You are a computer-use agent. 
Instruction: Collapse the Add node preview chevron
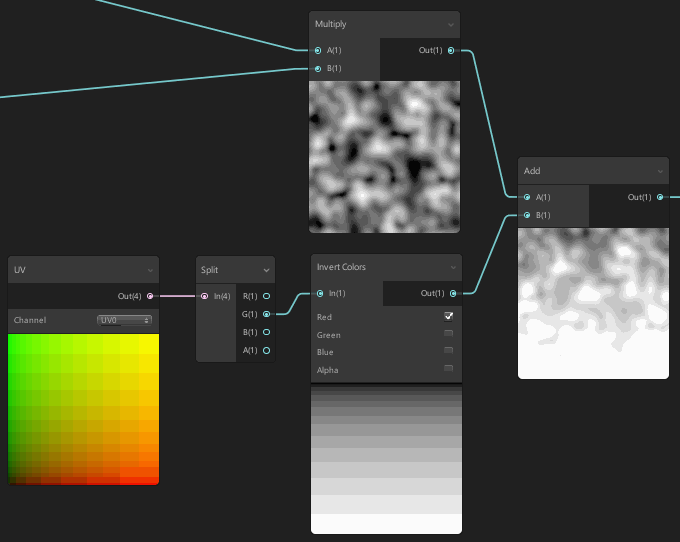click(x=660, y=172)
